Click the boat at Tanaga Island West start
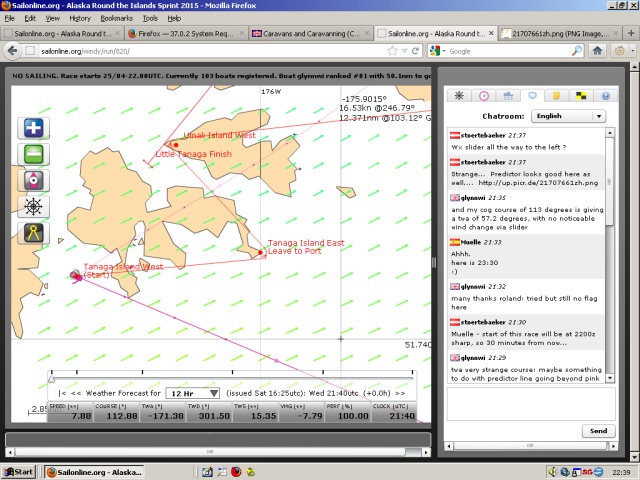Image resolution: width=640 pixels, height=480 pixels. [76, 276]
